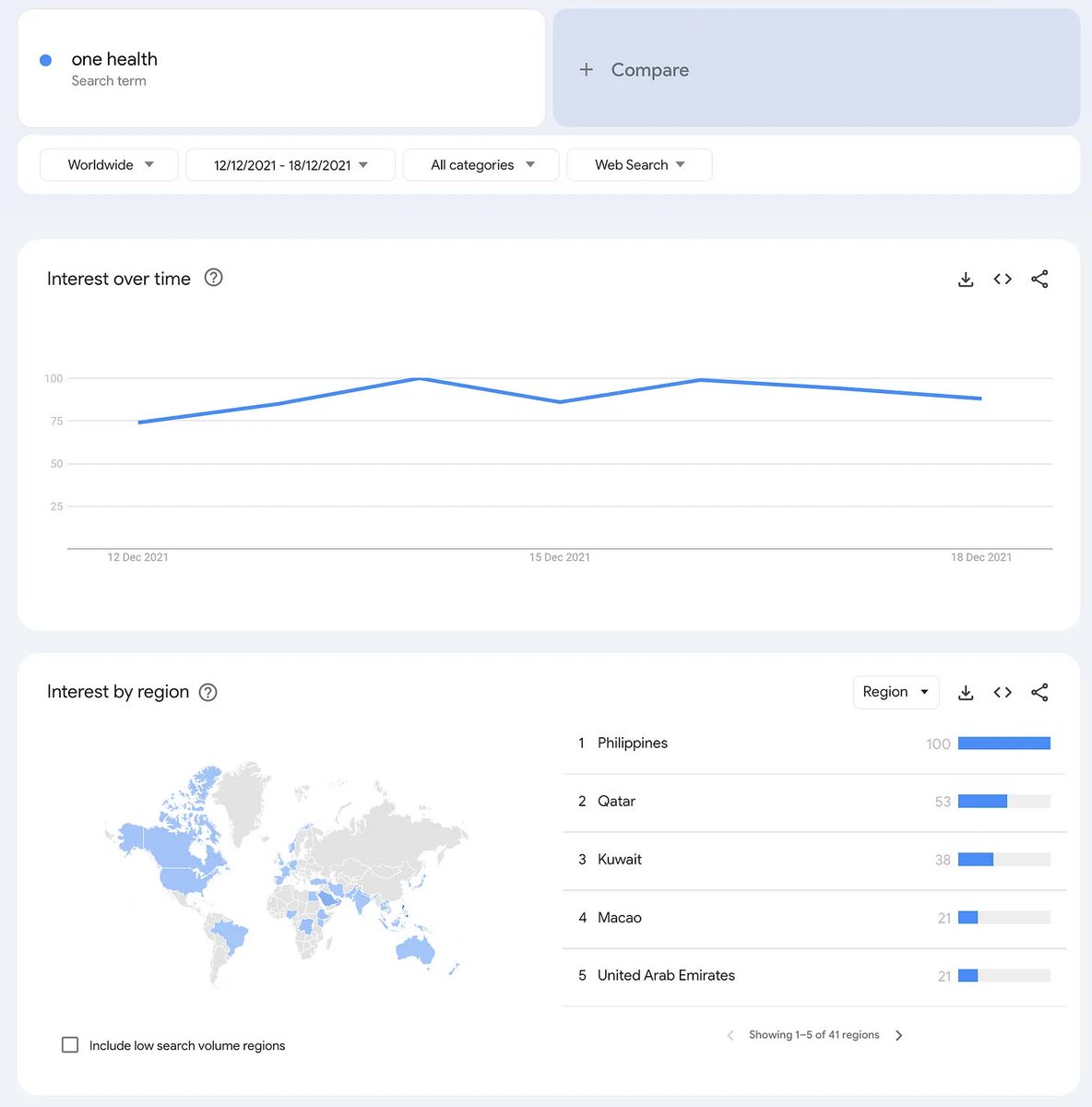This screenshot has height=1107, width=1092.
Task: Download the Interest by region data
Action: pyautogui.click(x=966, y=693)
